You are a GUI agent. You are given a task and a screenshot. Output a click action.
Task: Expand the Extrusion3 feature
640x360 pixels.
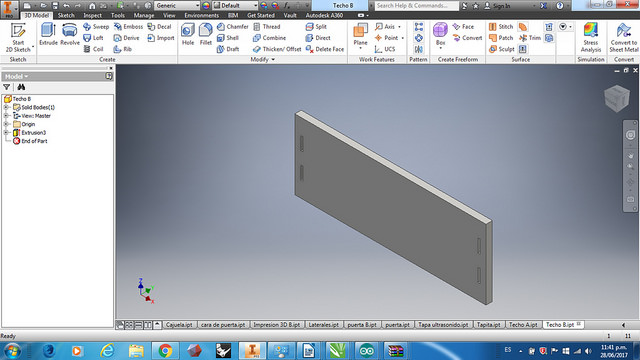pos(6,133)
